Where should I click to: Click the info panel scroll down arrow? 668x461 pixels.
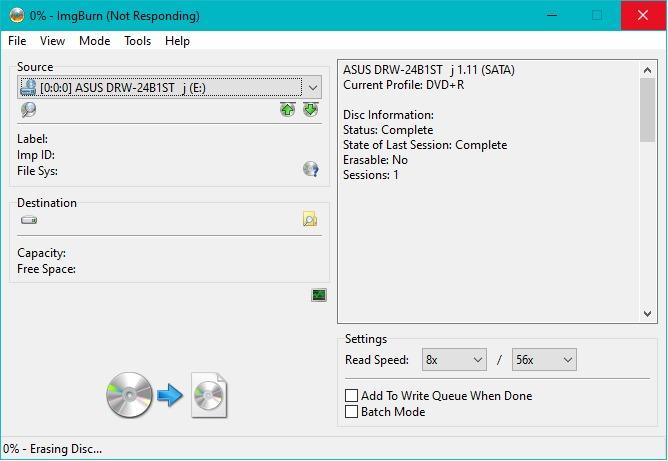pyautogui.click(x=648, y=314)
